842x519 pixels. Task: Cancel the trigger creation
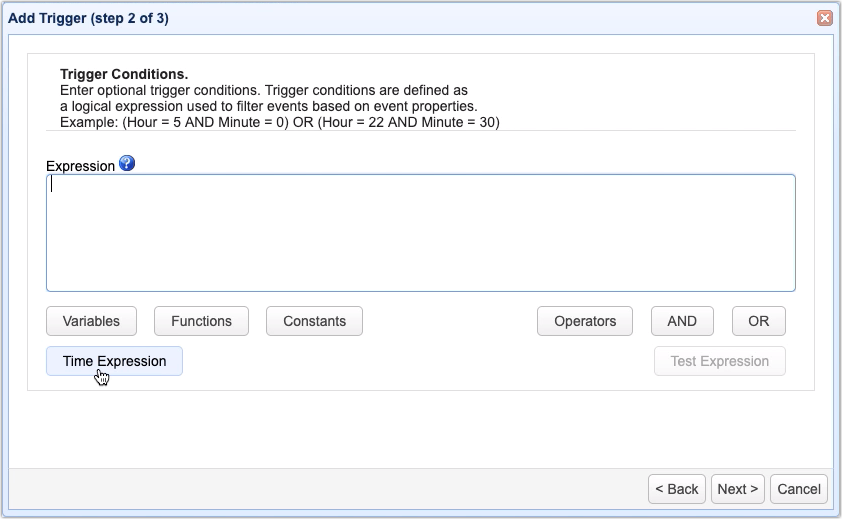(x=799, y=489)
